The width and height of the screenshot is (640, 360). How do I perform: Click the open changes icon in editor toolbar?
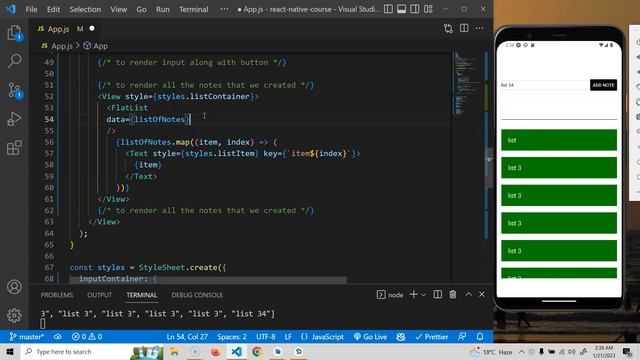[x=448, y=29]
